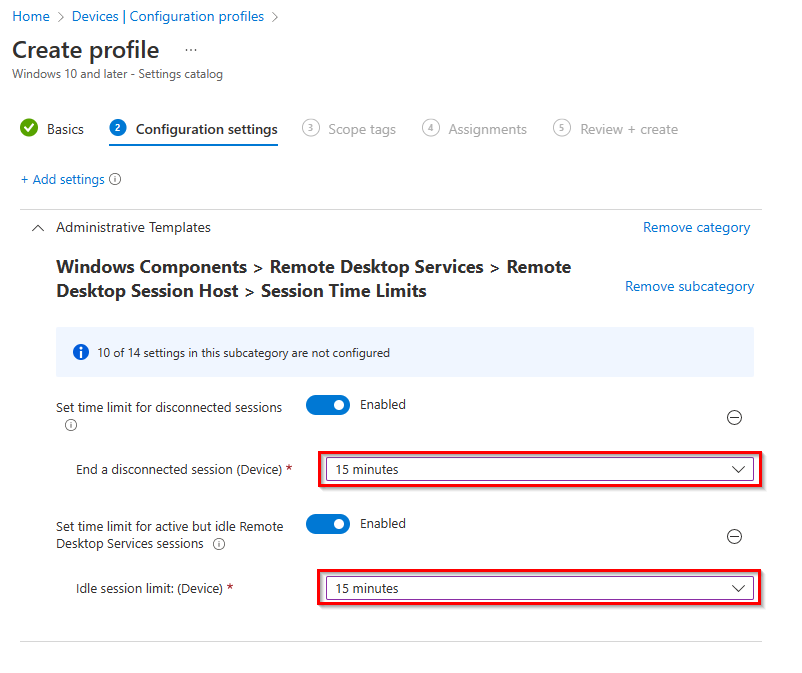
Task: Click the blue info icon in settings banner
Action: pos(82,353)
